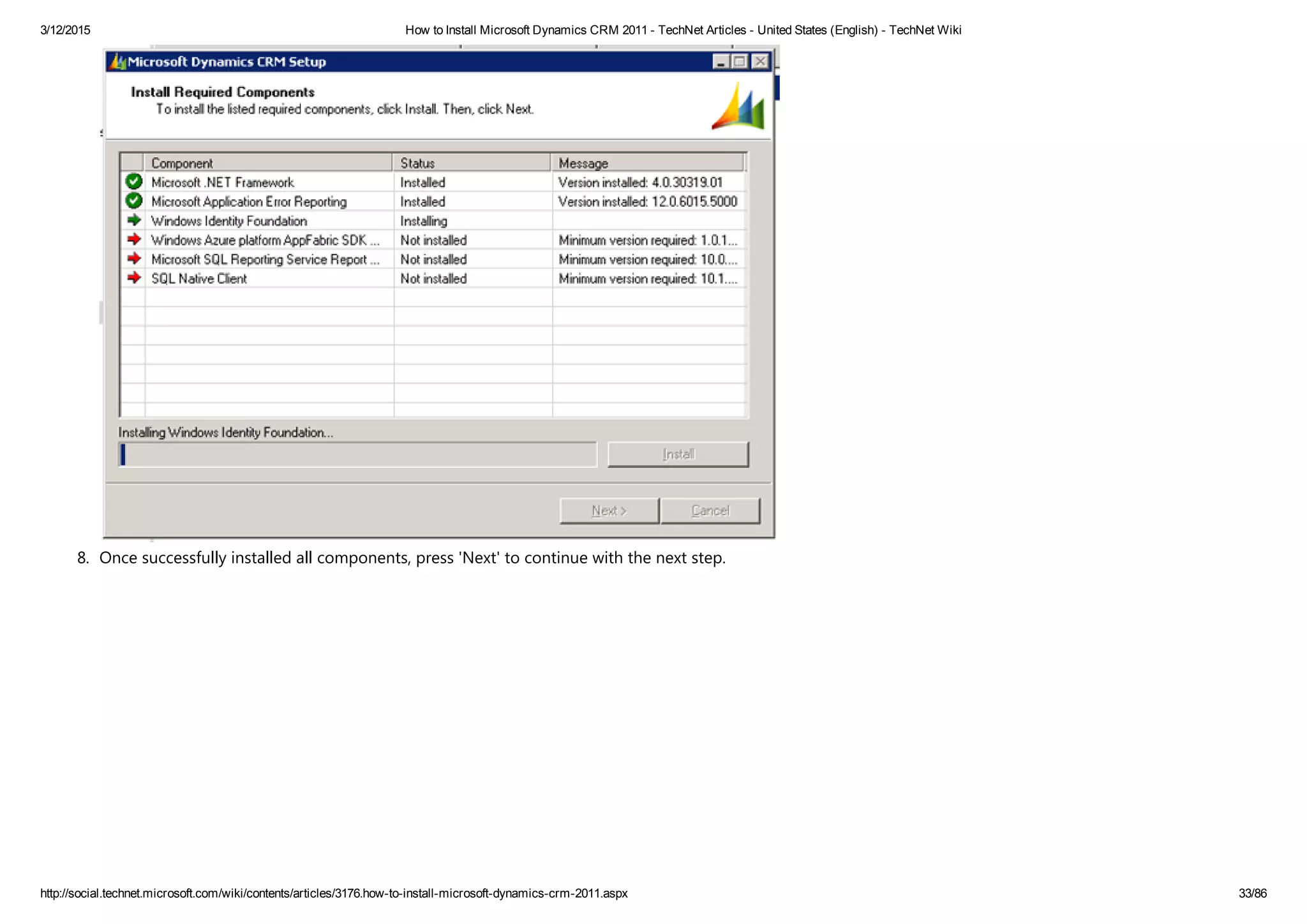Close the Microsoft Dynamics CRM Setup window
The height and width of the screenshot is (924, 1307).
point(760,62)
